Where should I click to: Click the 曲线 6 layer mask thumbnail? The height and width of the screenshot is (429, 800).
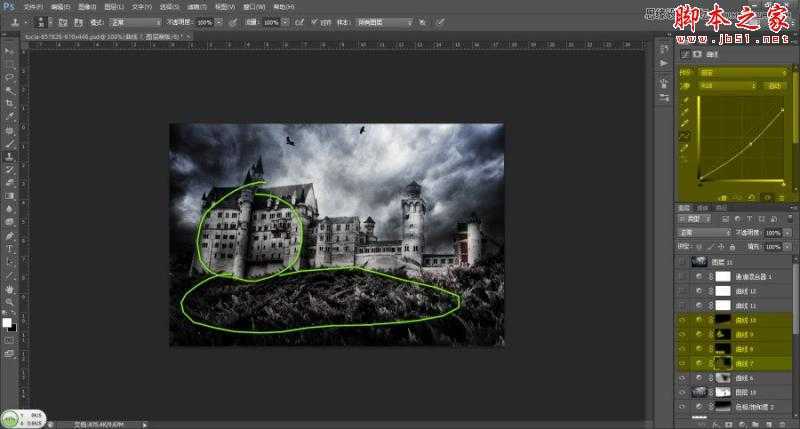coord(722,378)
